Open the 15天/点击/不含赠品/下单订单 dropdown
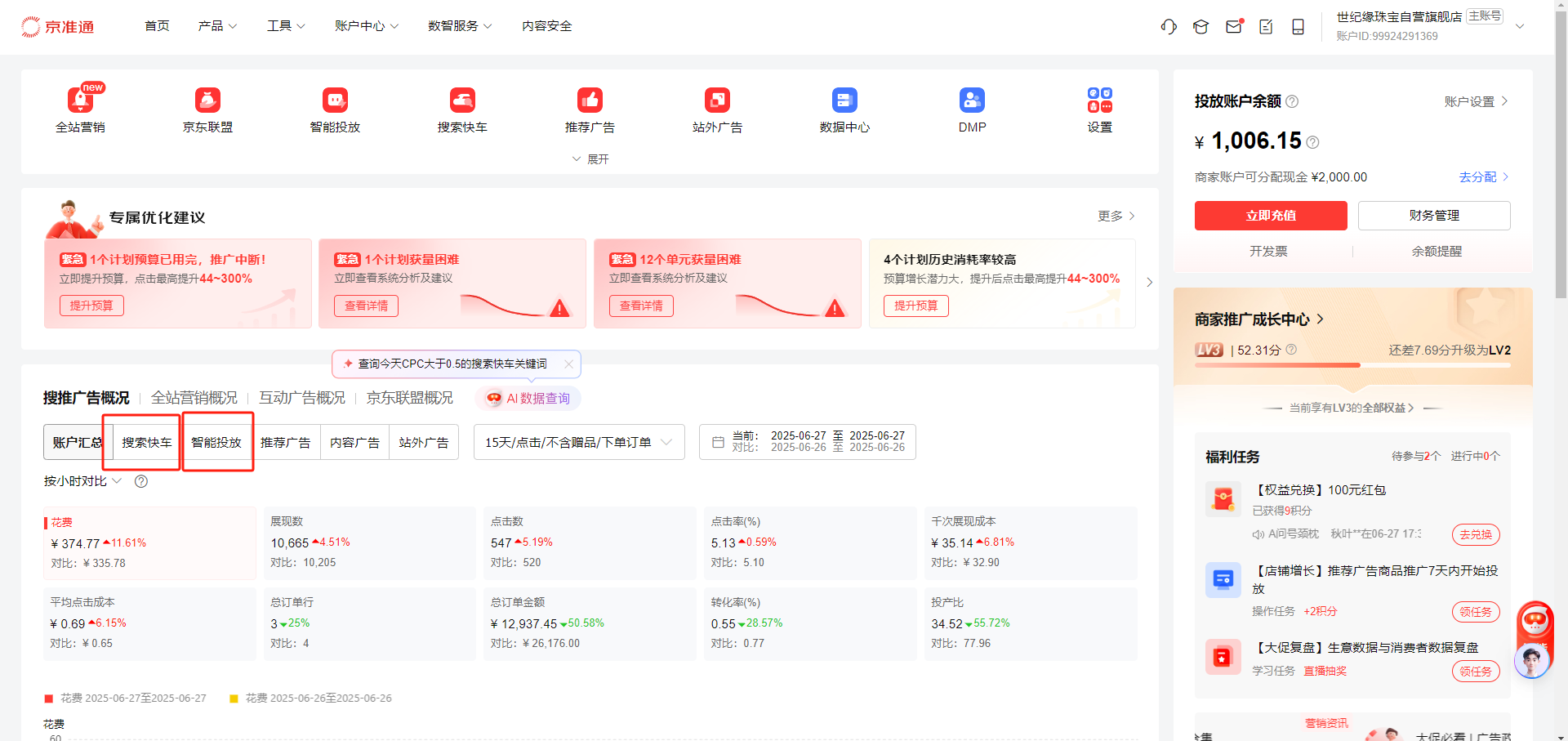 (x=578, y=442)
